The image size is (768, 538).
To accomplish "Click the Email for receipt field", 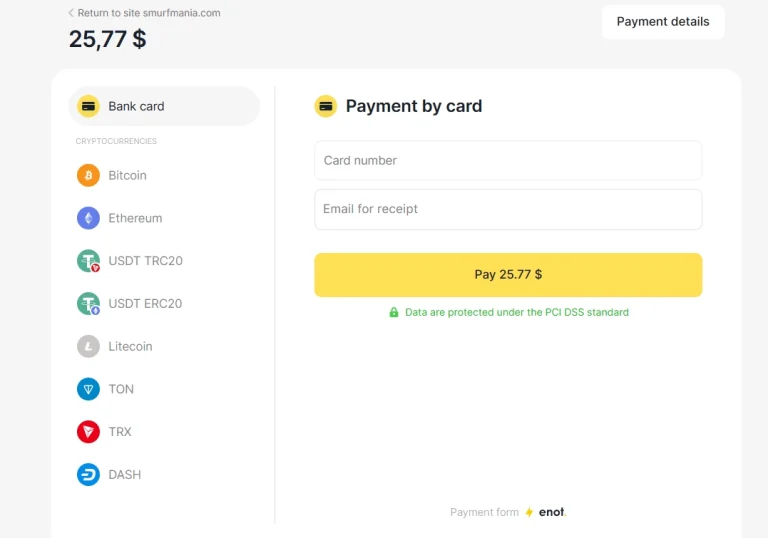I will point(508,209).
